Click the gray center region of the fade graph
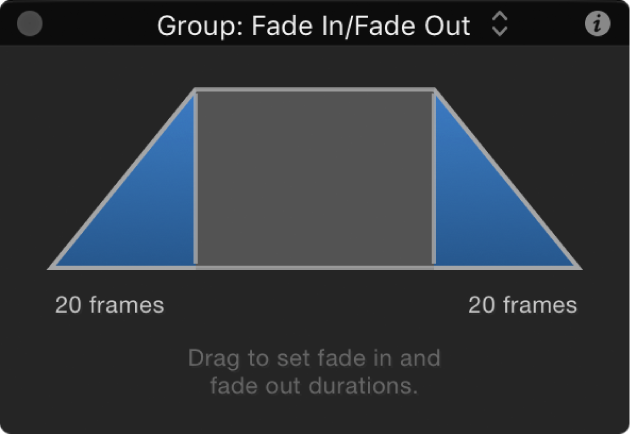630x436 pixels. 314,178
